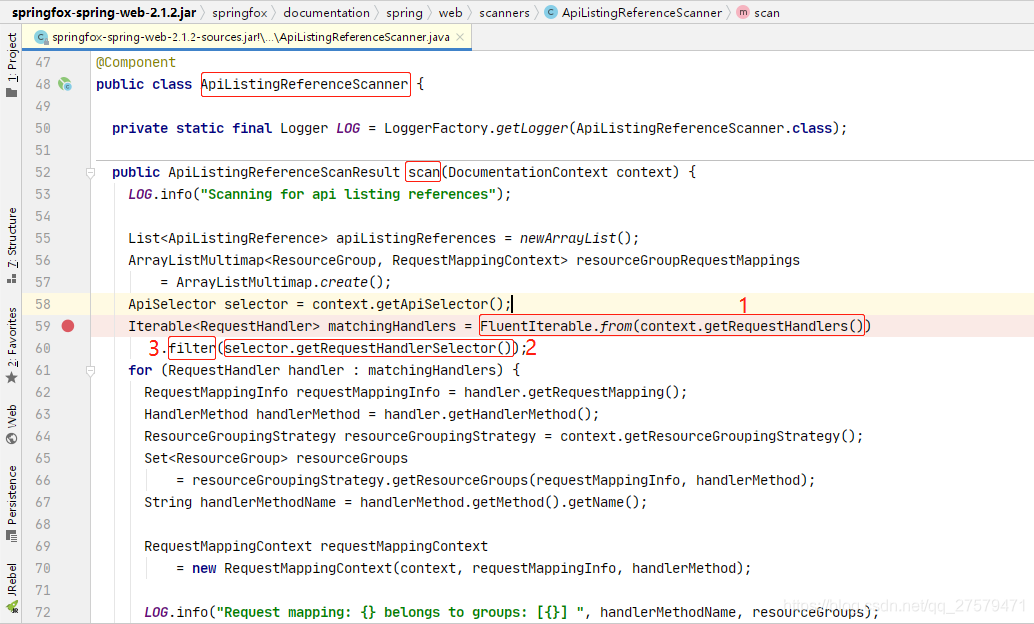Image resolution: width=1034 pixels, height=624 pixels.
Task: Click scan method in breadcrumb
Action: tap(767, 13)
